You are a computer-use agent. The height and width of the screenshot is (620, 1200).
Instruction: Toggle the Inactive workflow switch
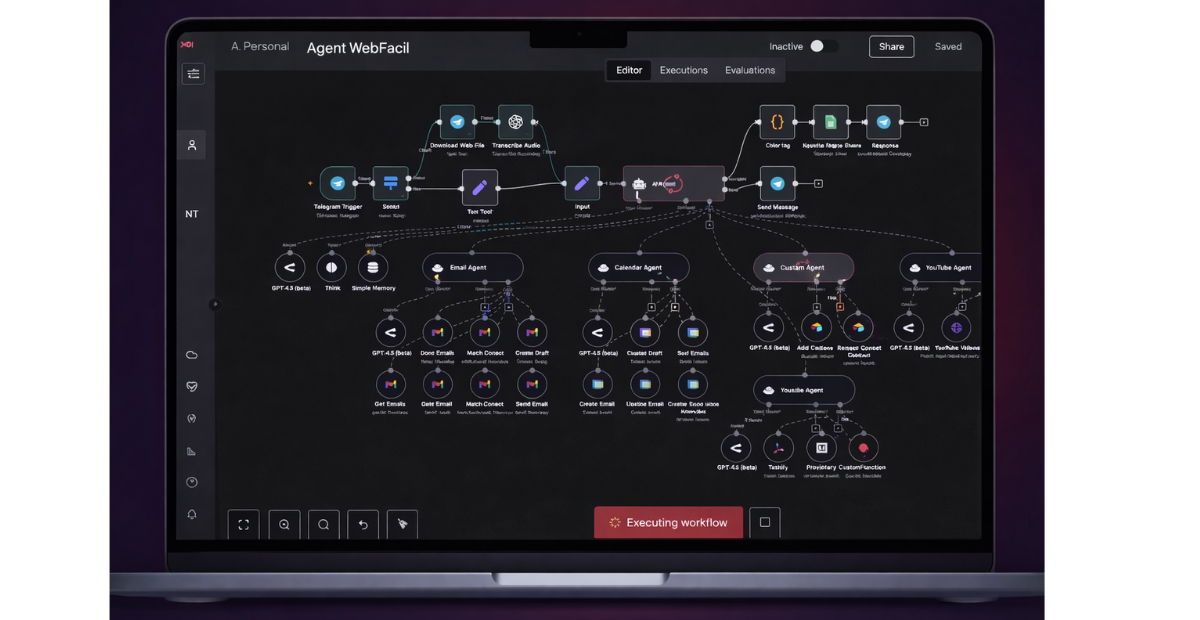tap(822, 47)
